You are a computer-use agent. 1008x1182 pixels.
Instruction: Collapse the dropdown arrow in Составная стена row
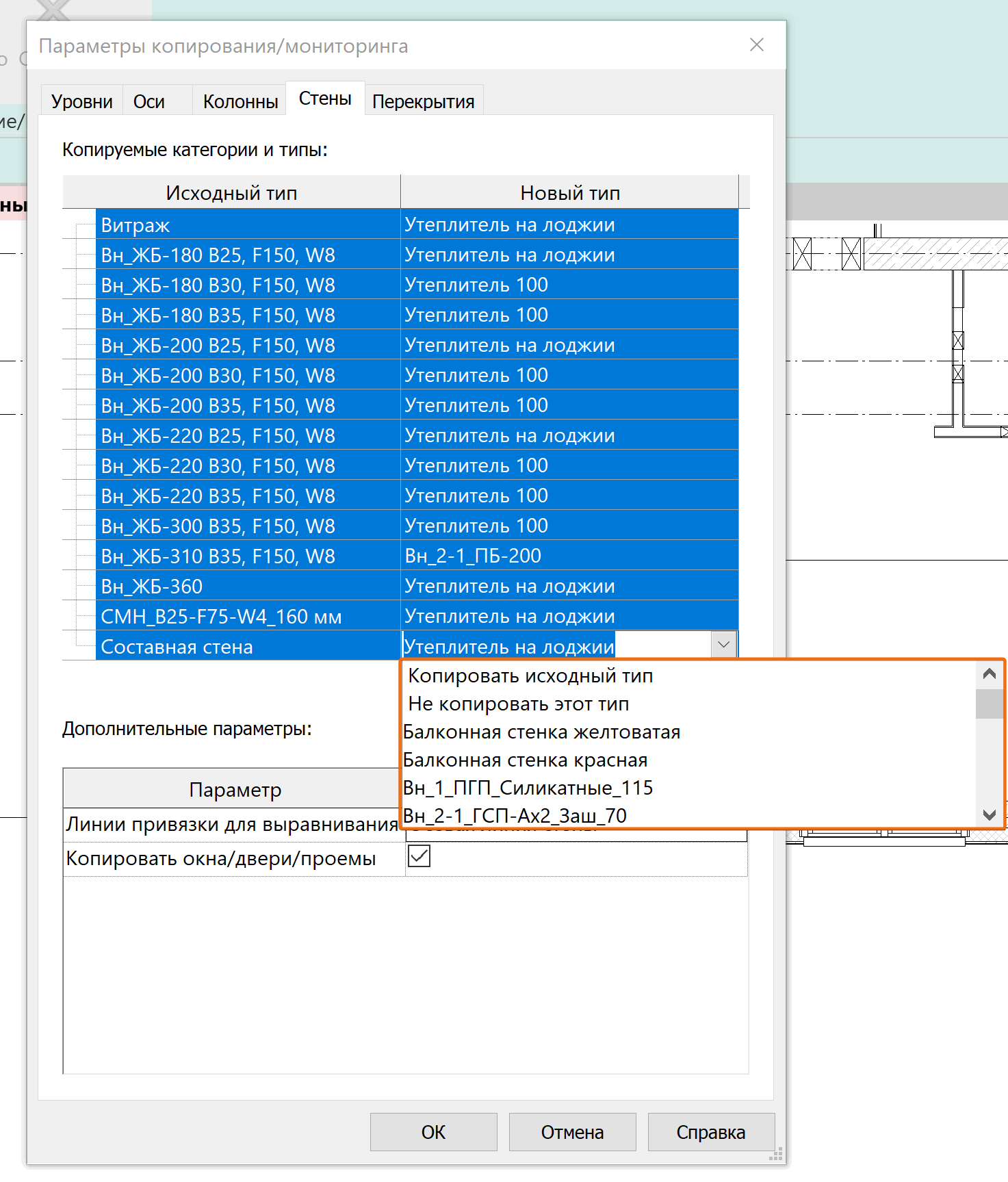point(723,645)
